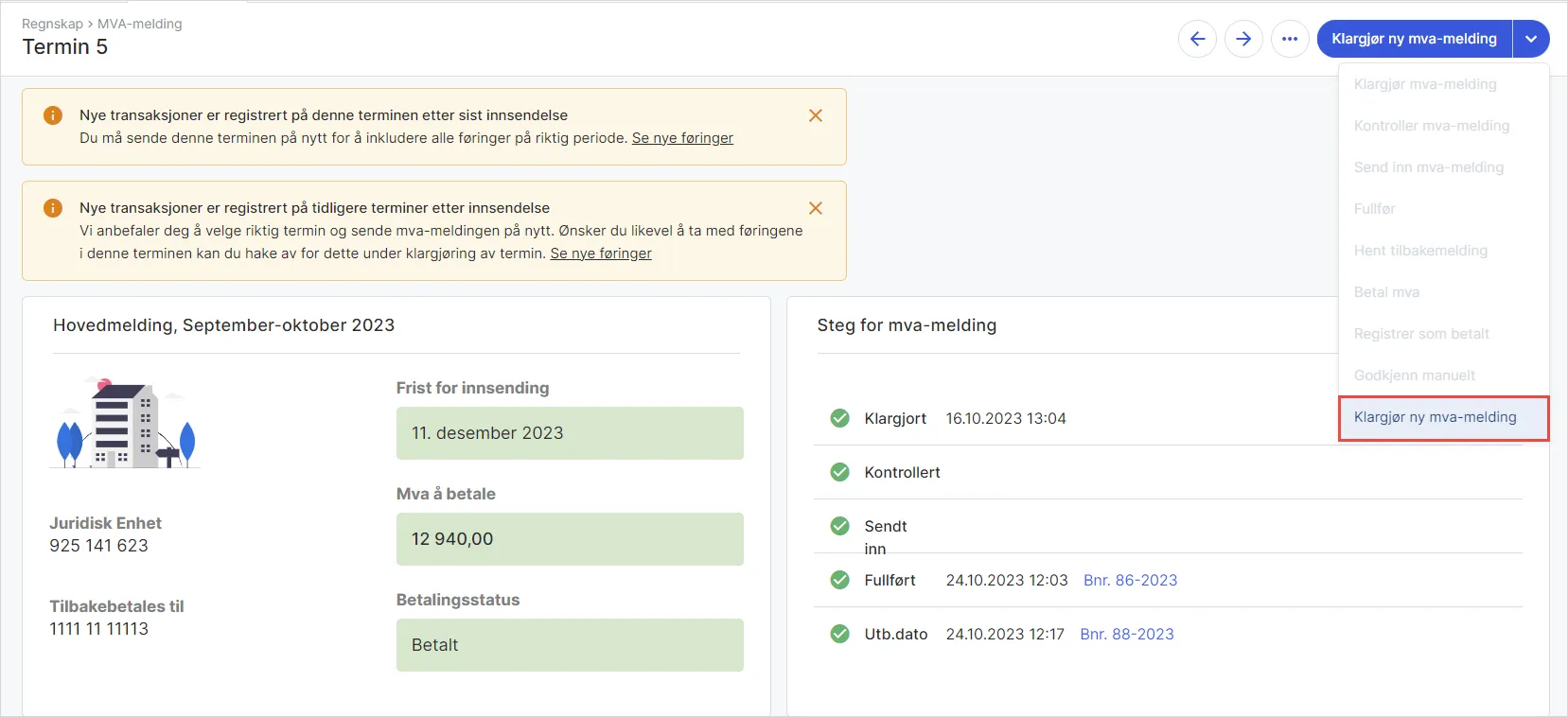This screenshot has width=1568, height=717.
Task: Click the info icon in the second warning
Action: coord(53,208)
